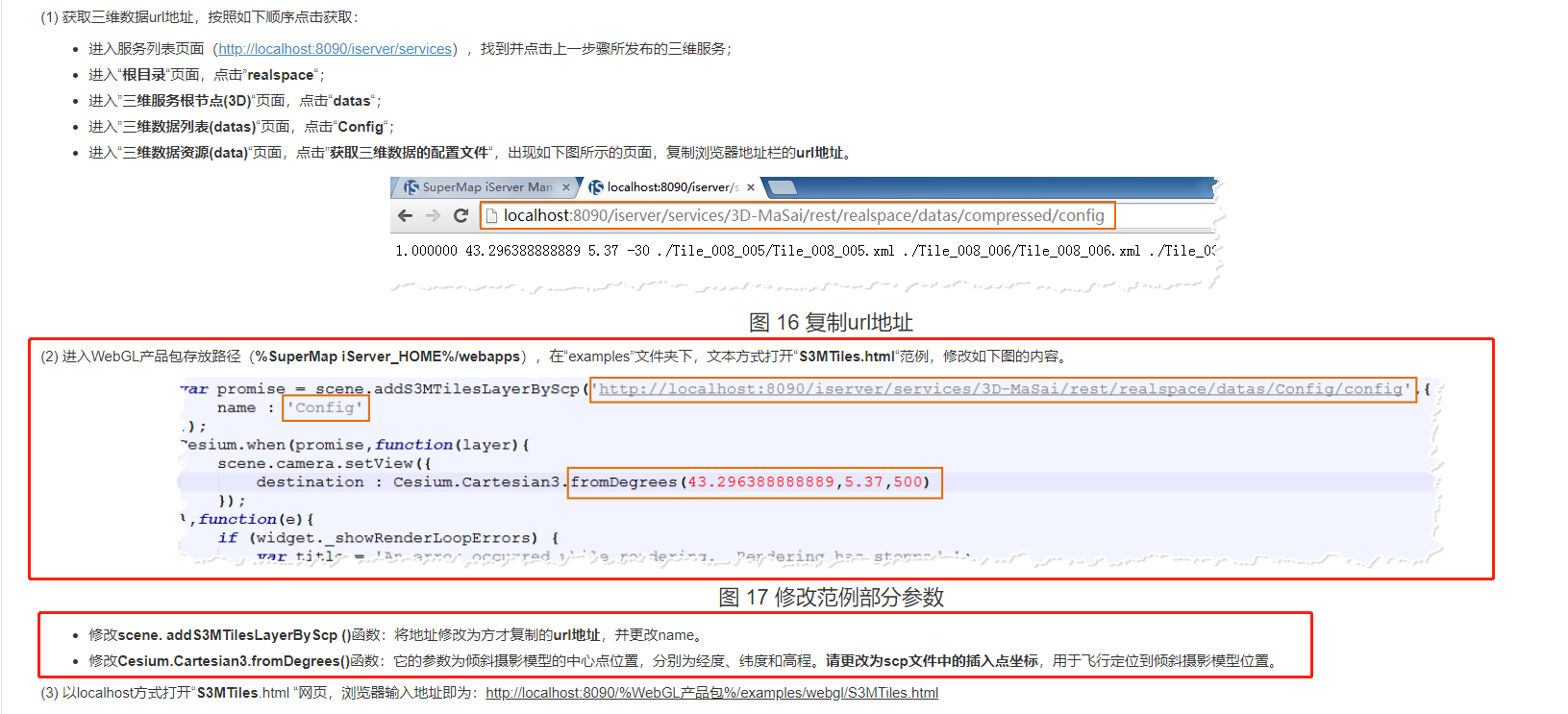The height and width of the screenshot is (714, 1568).
Task: Click the config URL in addS3MTilesLayerByScp code
Action: tap(1001, 389)
